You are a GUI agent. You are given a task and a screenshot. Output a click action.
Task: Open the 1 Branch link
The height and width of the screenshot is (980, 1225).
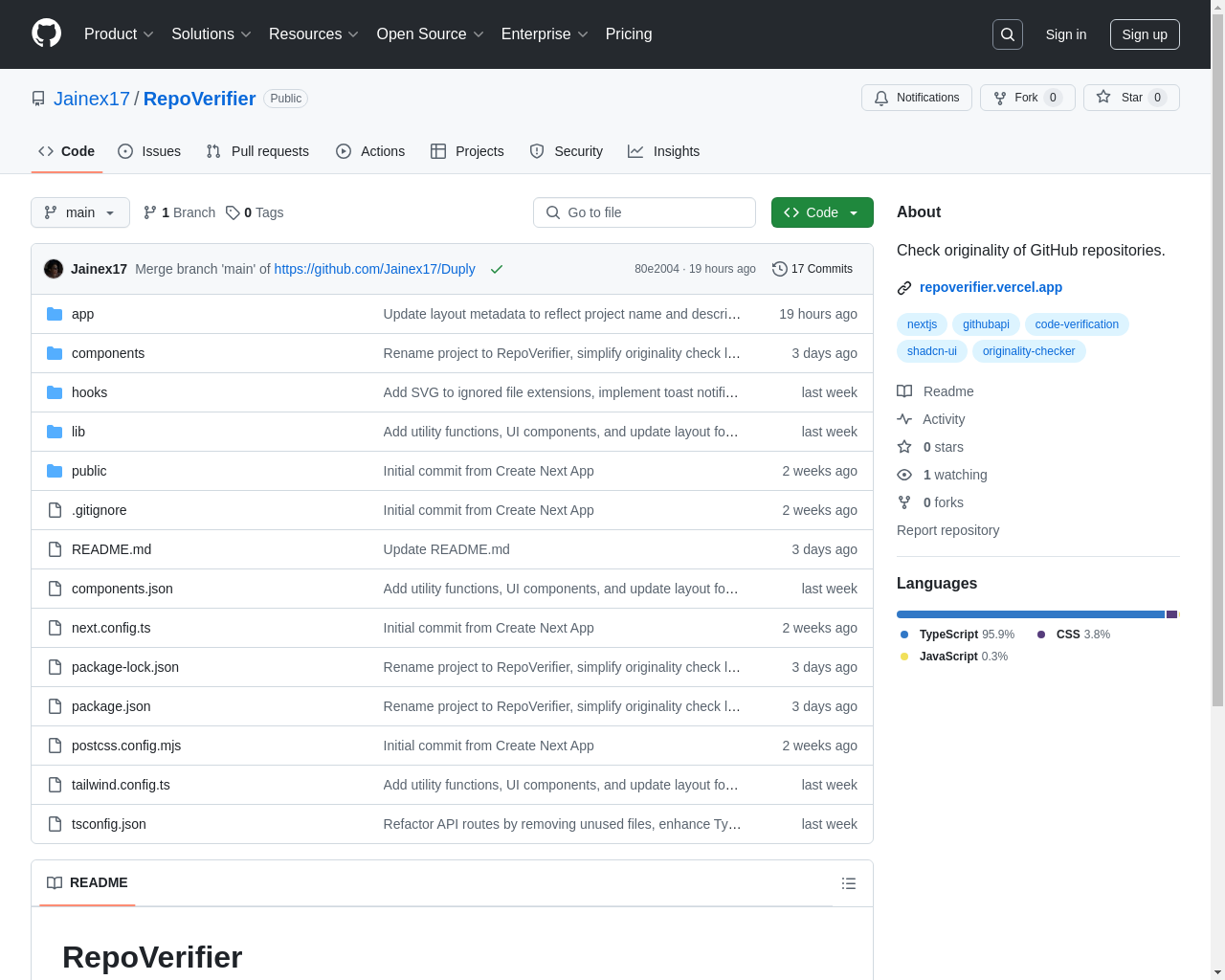pyautogui.click(x=179, y=212)
